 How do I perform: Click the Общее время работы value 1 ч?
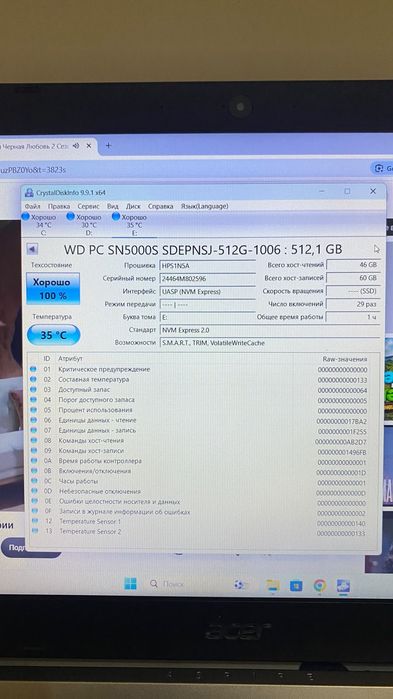tap(353, 317)
